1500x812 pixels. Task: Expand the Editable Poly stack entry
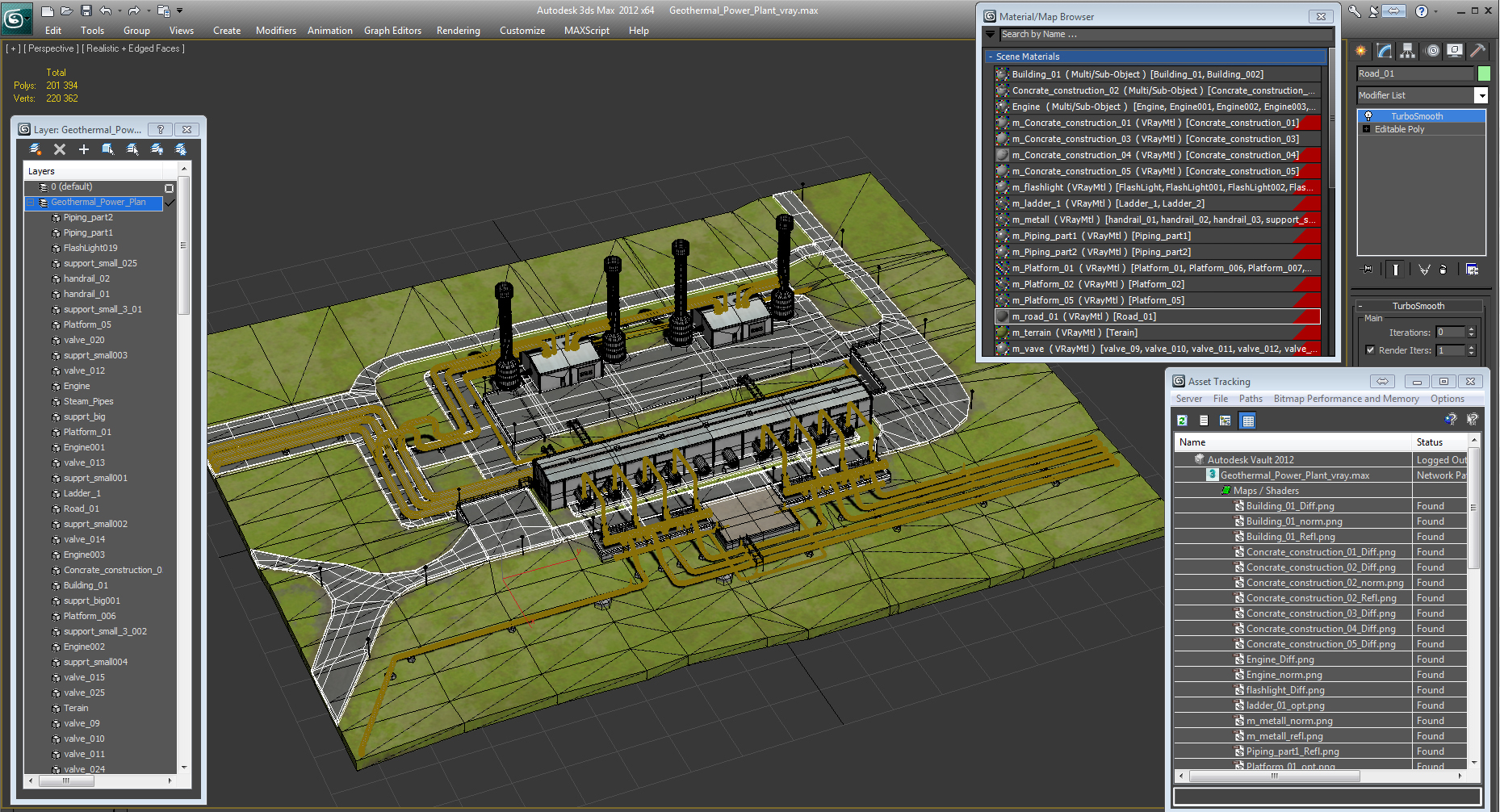click(1366, 129)
